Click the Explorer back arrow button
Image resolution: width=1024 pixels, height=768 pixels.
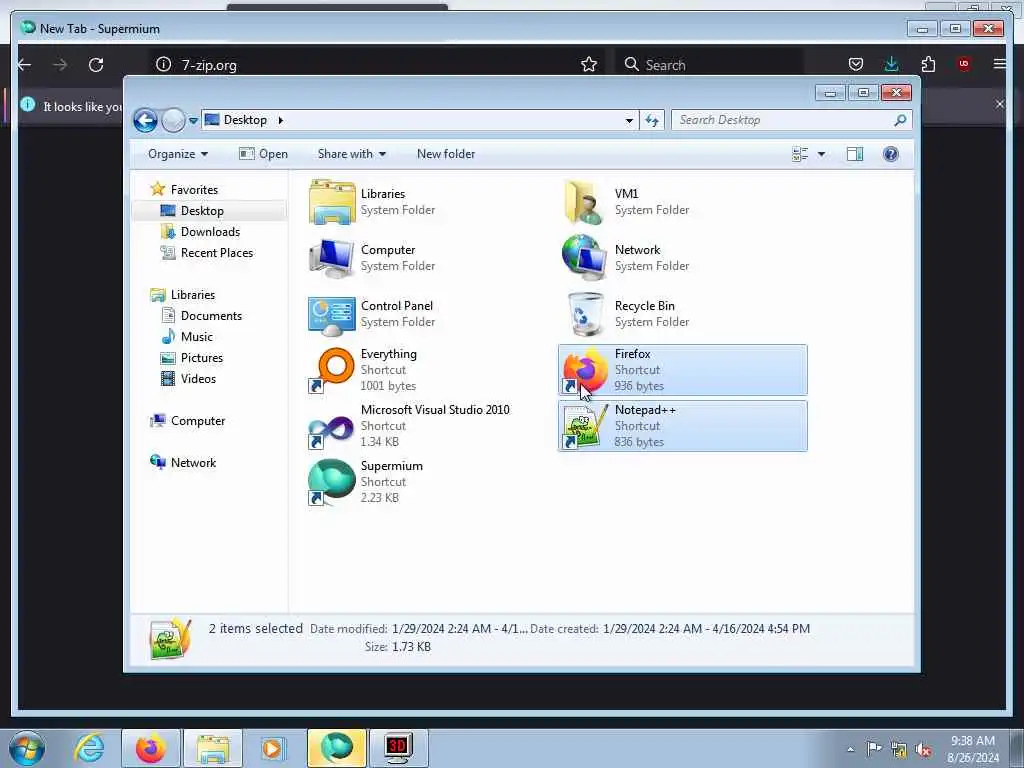coord(145,120)
